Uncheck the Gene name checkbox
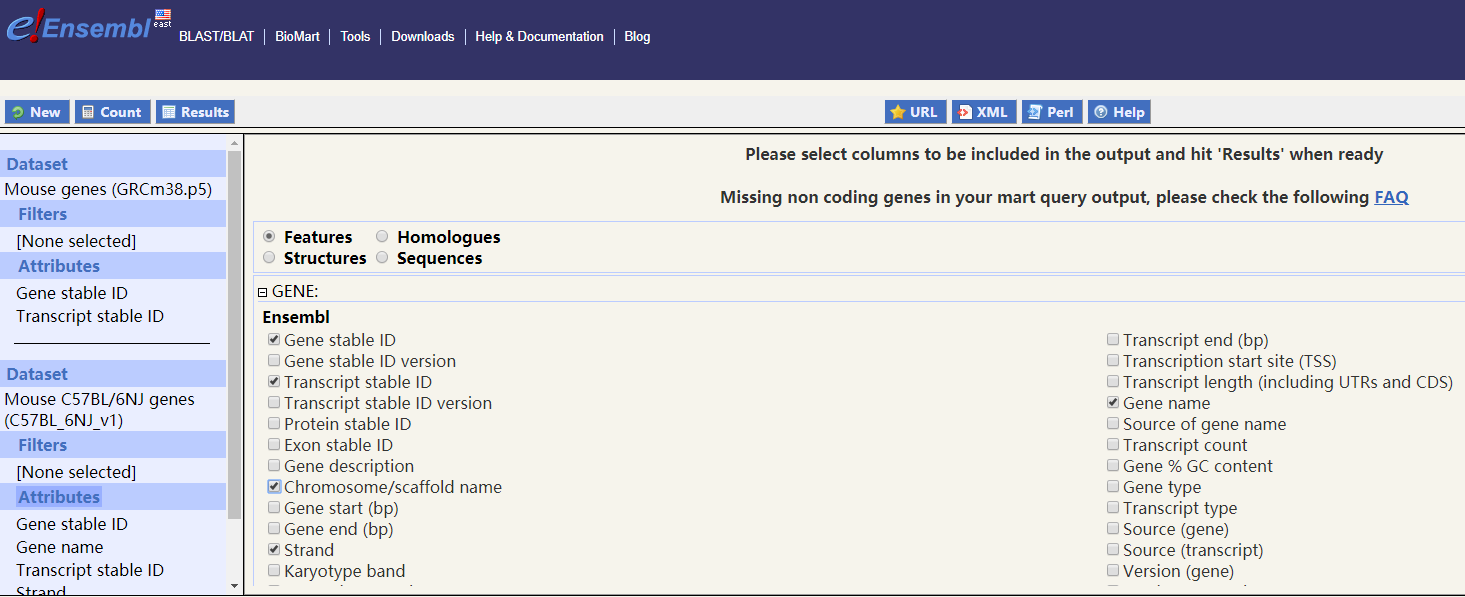 (1113, 403)
